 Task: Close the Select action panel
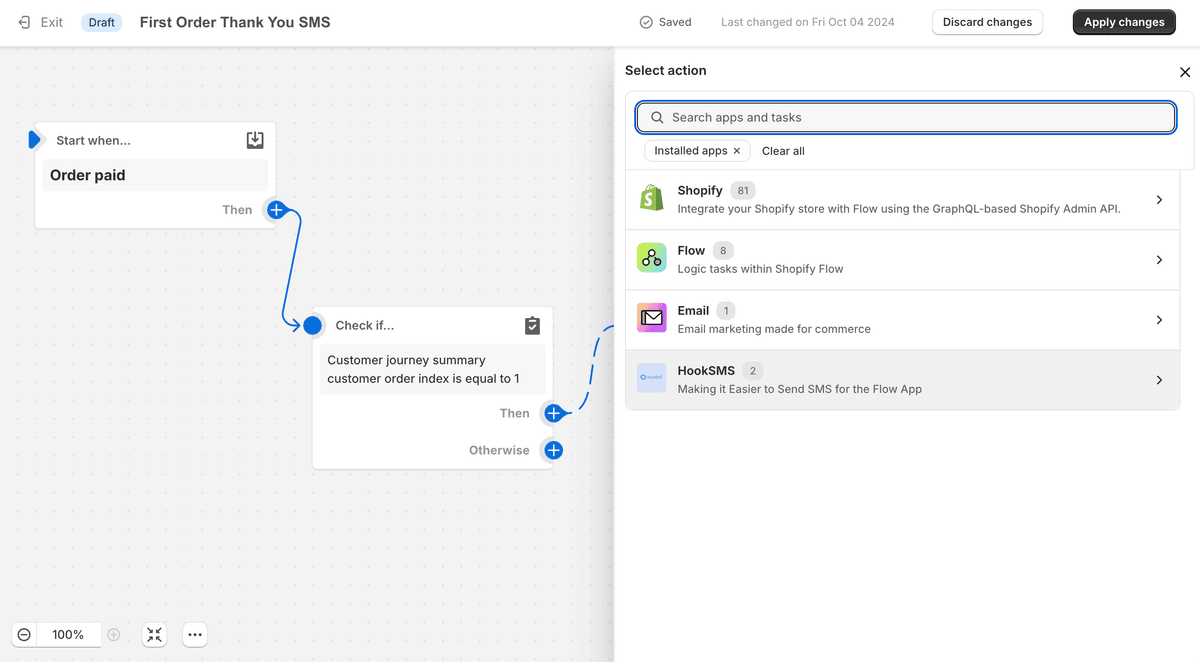pos(1185,72)
